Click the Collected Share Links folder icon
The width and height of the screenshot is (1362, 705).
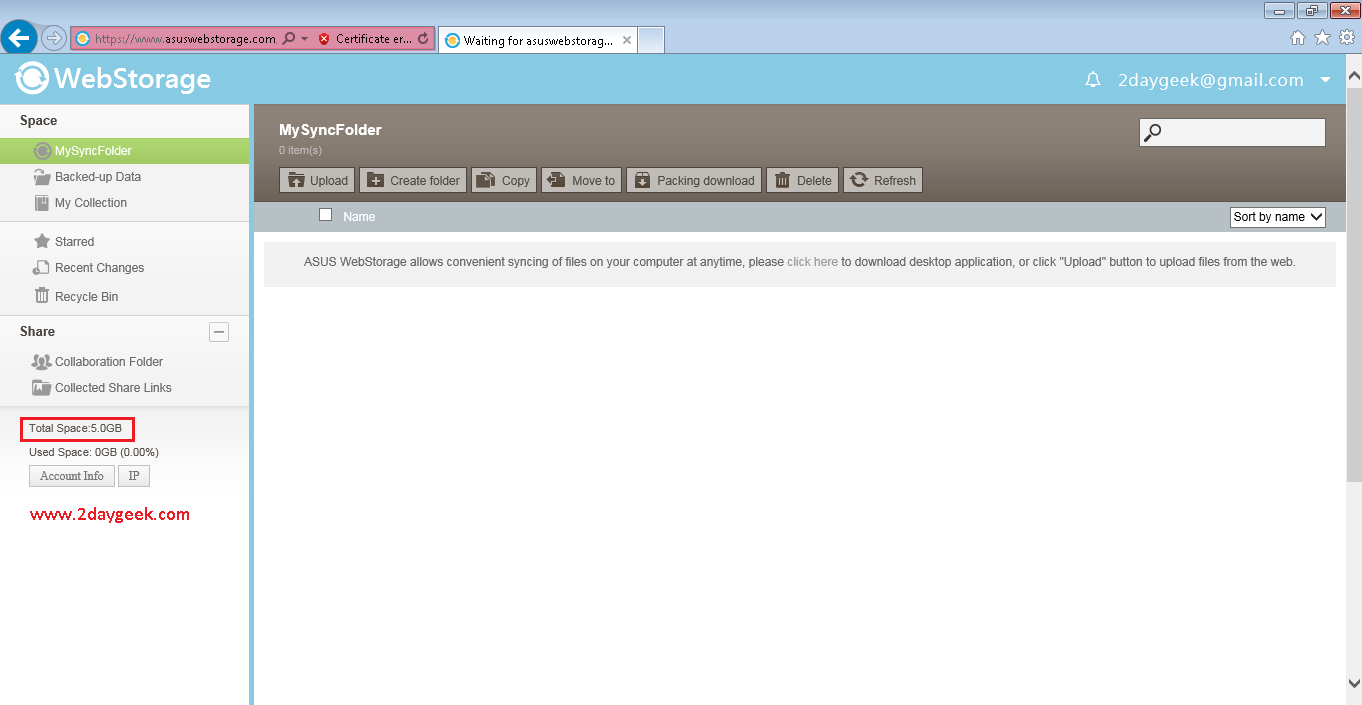point(42,388)
